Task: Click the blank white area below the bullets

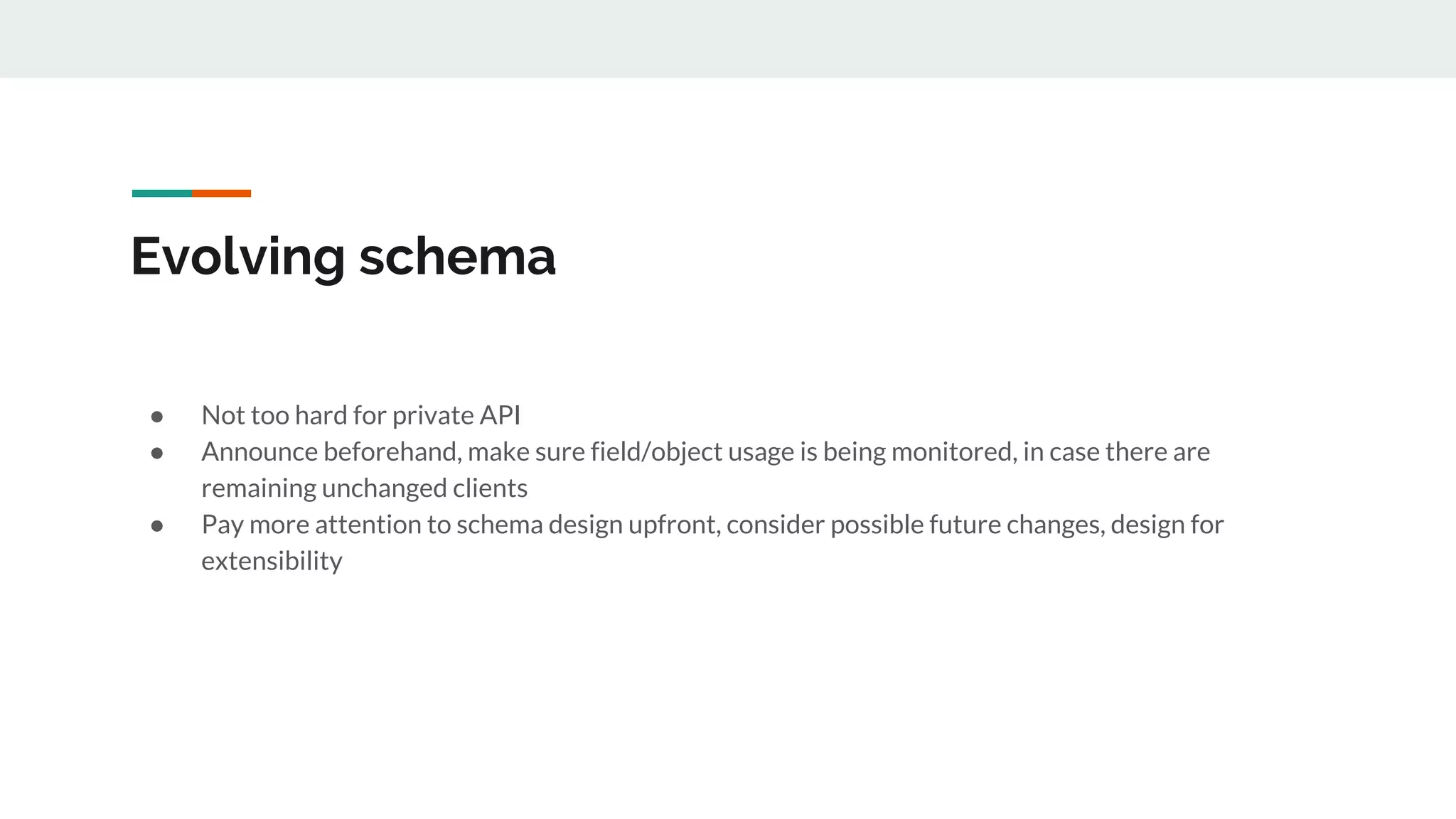Action: pos(728,697)
